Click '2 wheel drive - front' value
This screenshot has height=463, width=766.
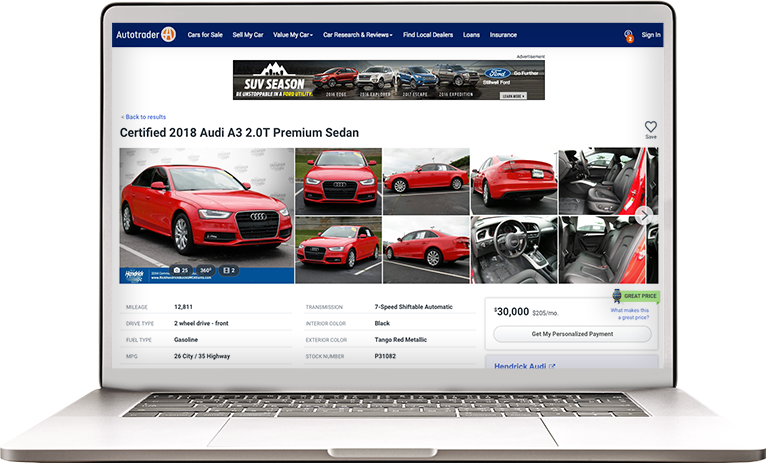(x=201, y=323)
